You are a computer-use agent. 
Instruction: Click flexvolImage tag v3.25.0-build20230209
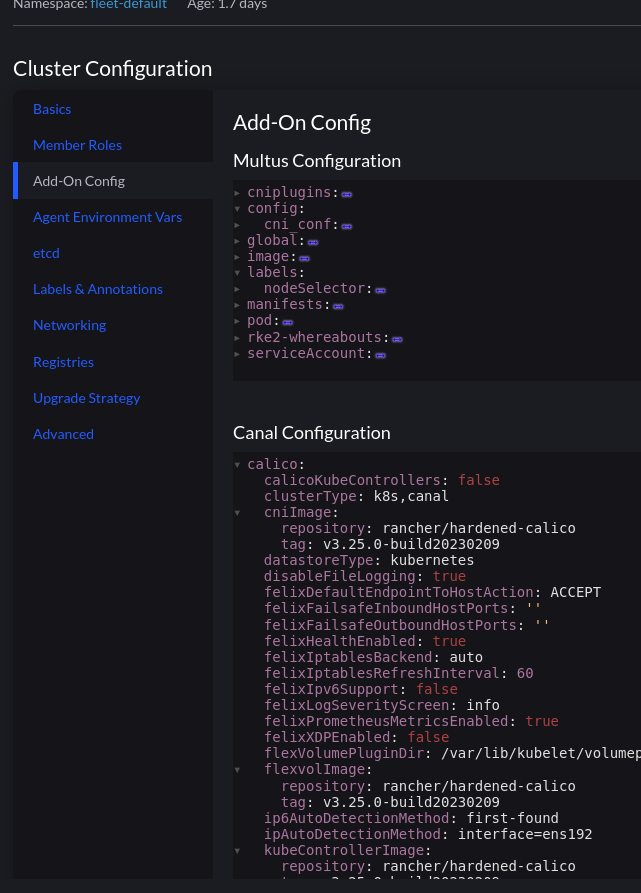412,802
